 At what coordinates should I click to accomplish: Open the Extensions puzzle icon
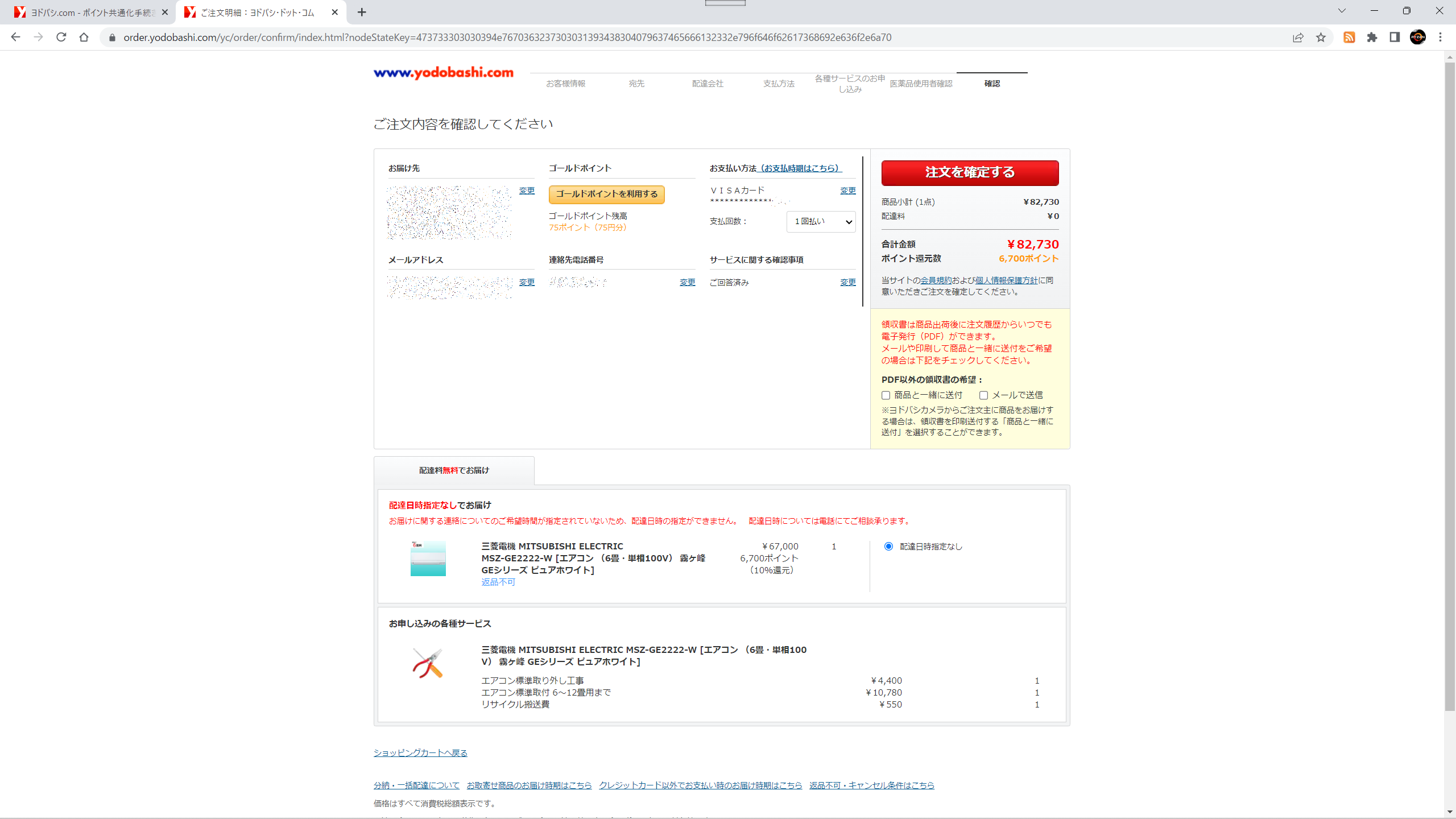(x=1372, y=38)
